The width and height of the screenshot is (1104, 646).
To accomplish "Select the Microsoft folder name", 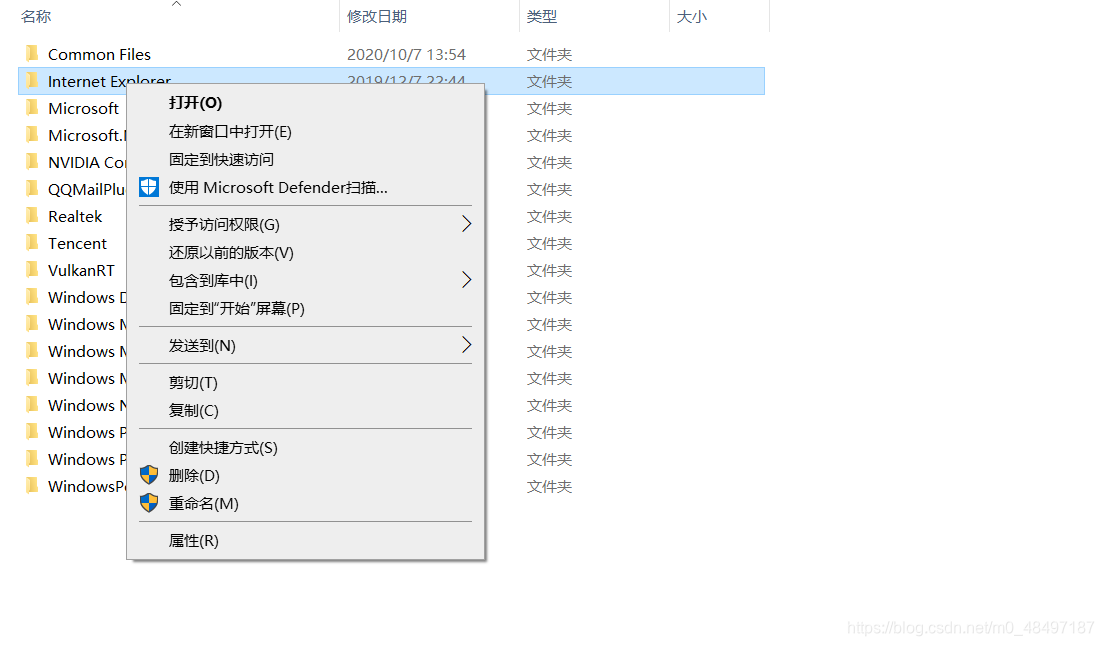I will (83, 108).
